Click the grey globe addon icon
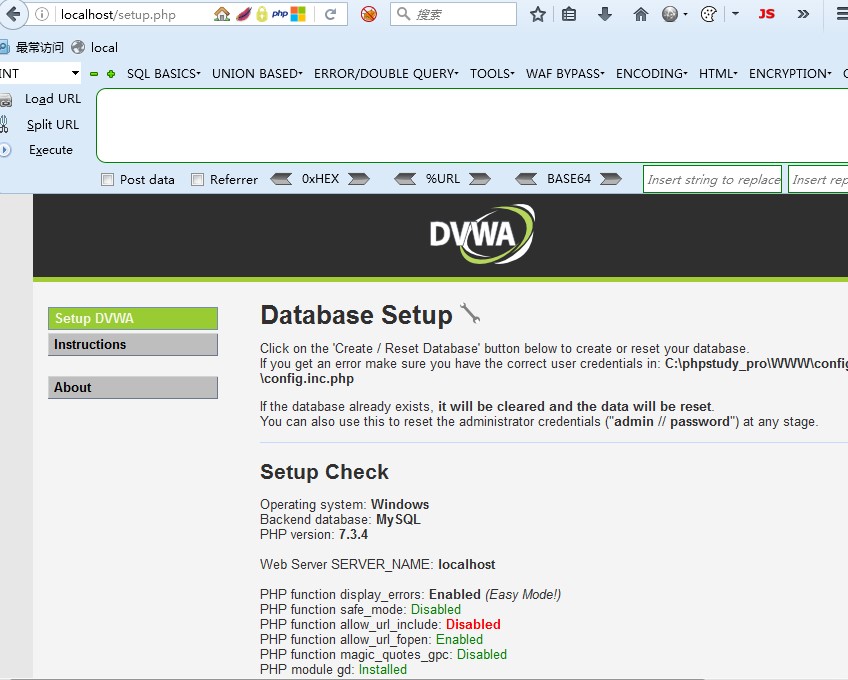Screen dimensions: 848x680 coord(670,14)
